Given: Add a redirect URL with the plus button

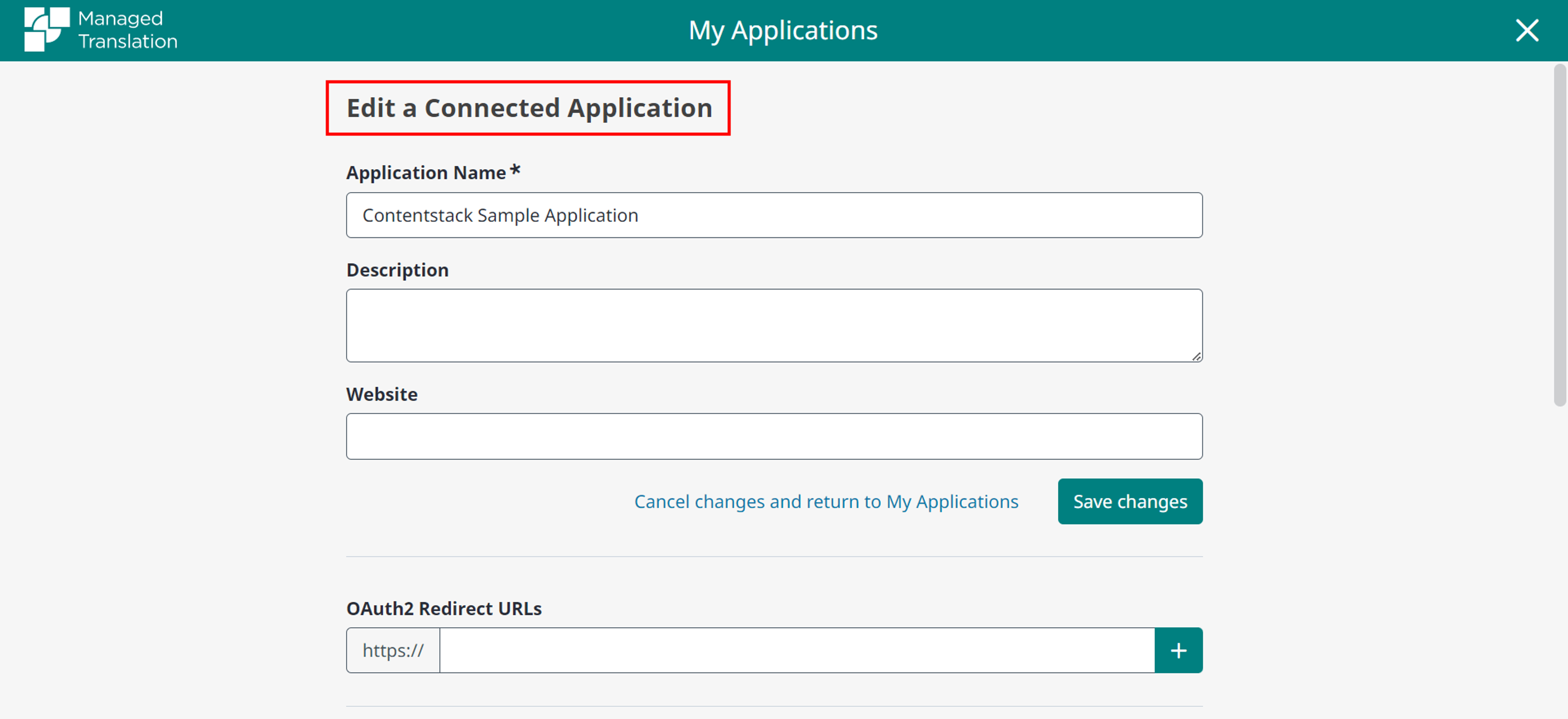Looking at the screenshot, I should click(1178, 650).
